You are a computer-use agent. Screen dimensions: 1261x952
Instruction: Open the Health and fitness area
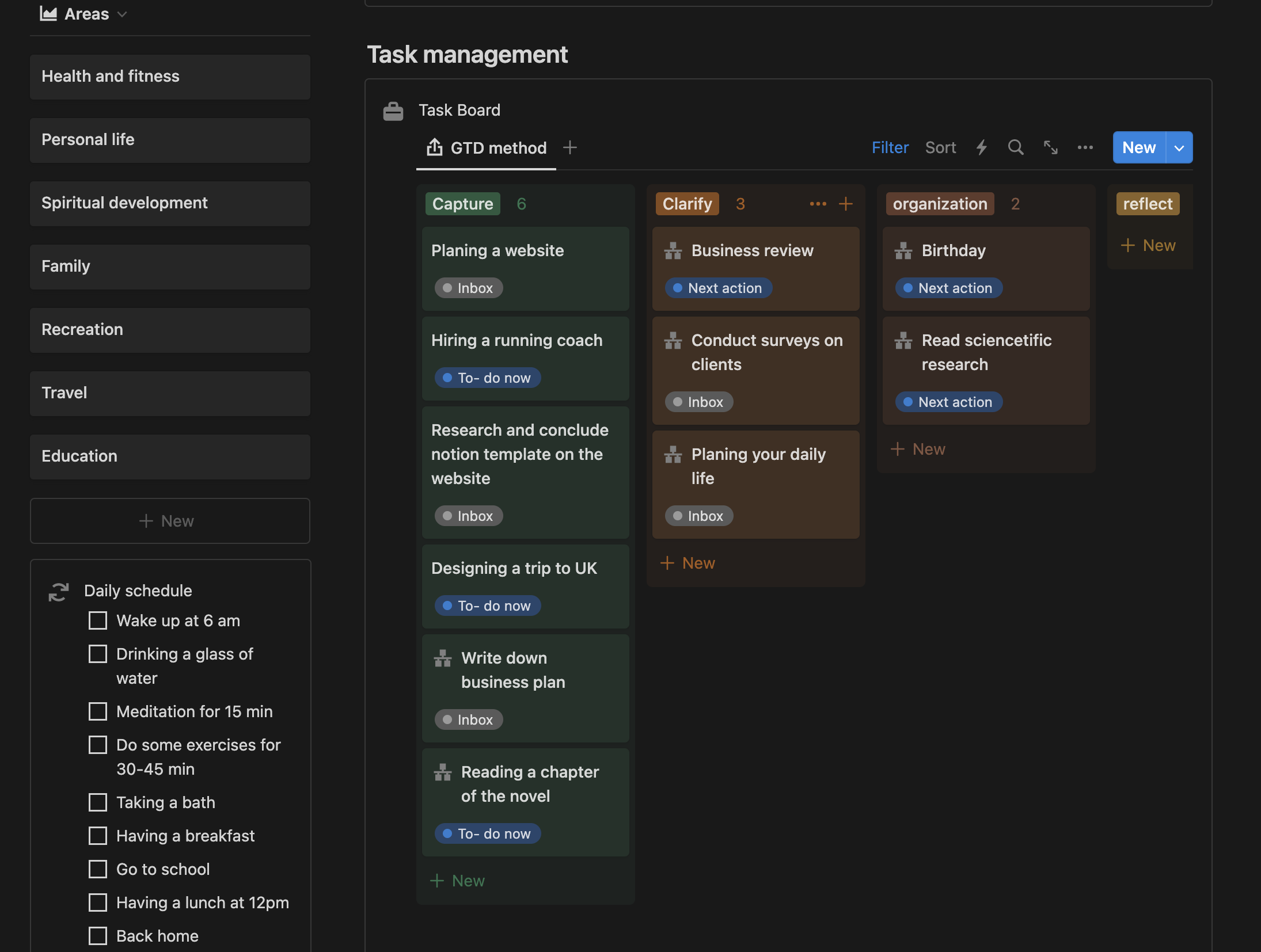(170, 77)
